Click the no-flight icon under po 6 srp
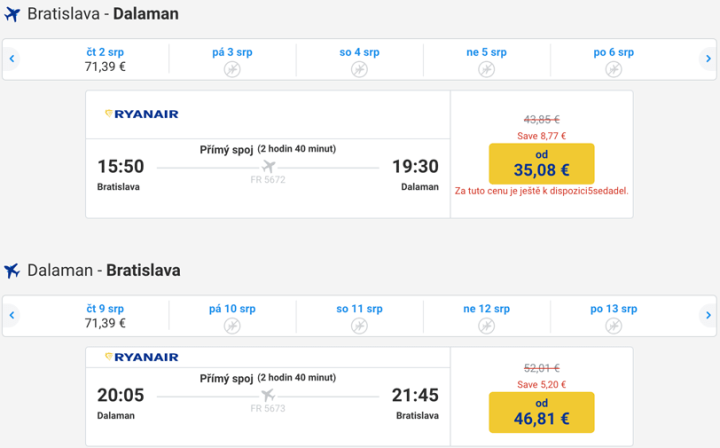Image resolution: width=720 pixels, height=448 pixels. click(x=613, y=69)
